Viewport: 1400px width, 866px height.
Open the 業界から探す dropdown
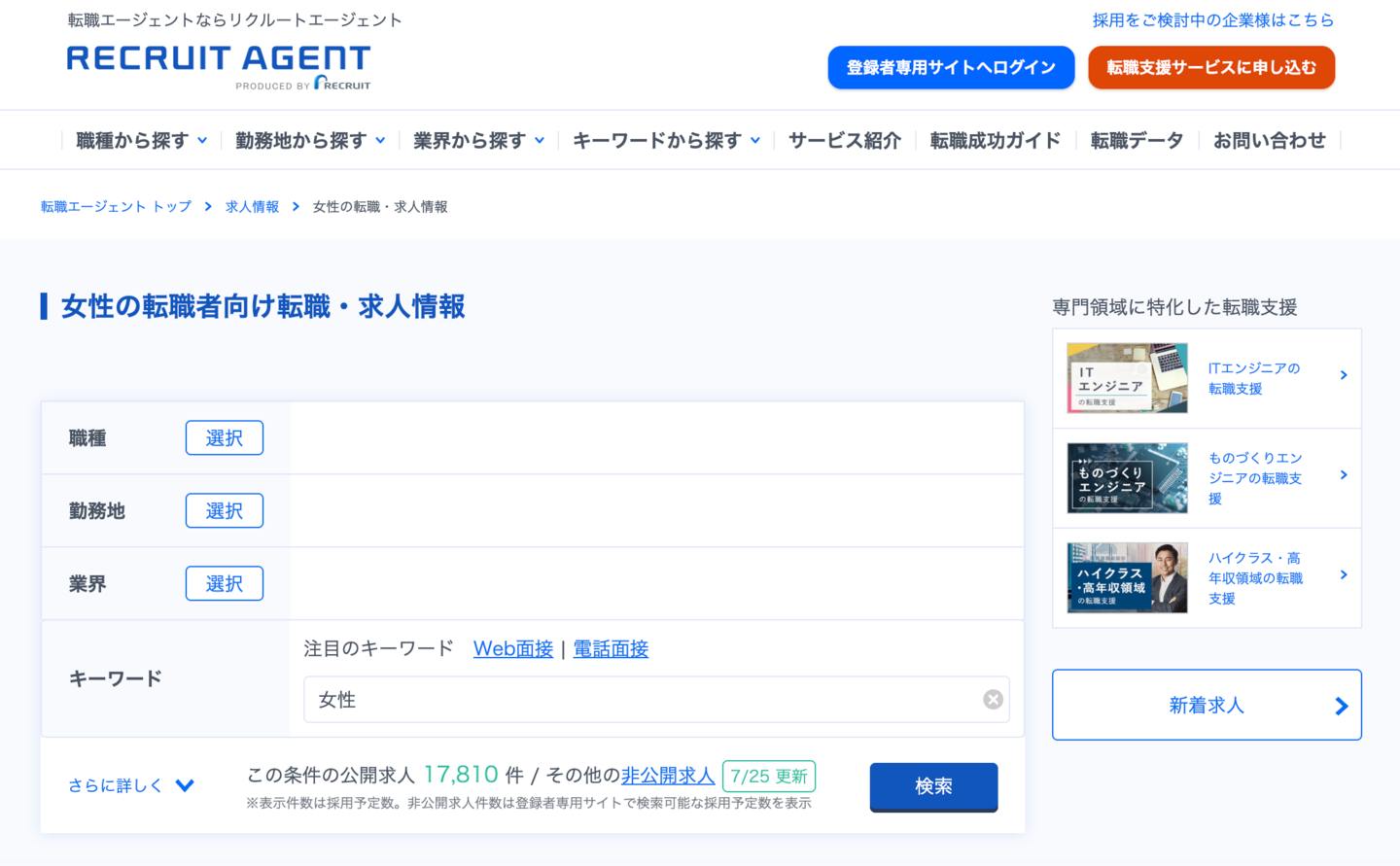coord(477,140)
